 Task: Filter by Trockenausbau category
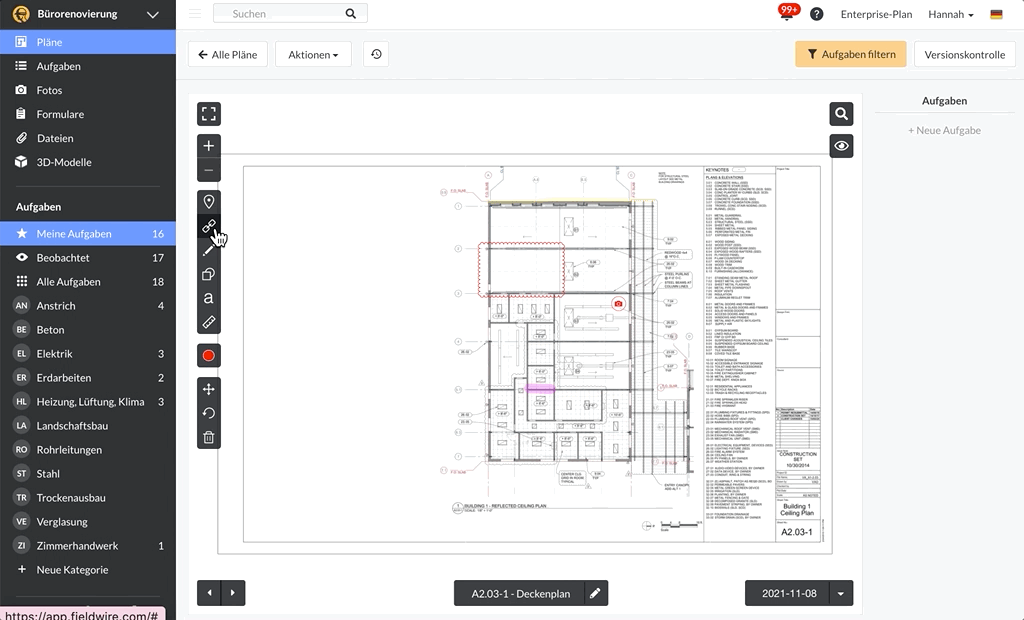[88, 498]
